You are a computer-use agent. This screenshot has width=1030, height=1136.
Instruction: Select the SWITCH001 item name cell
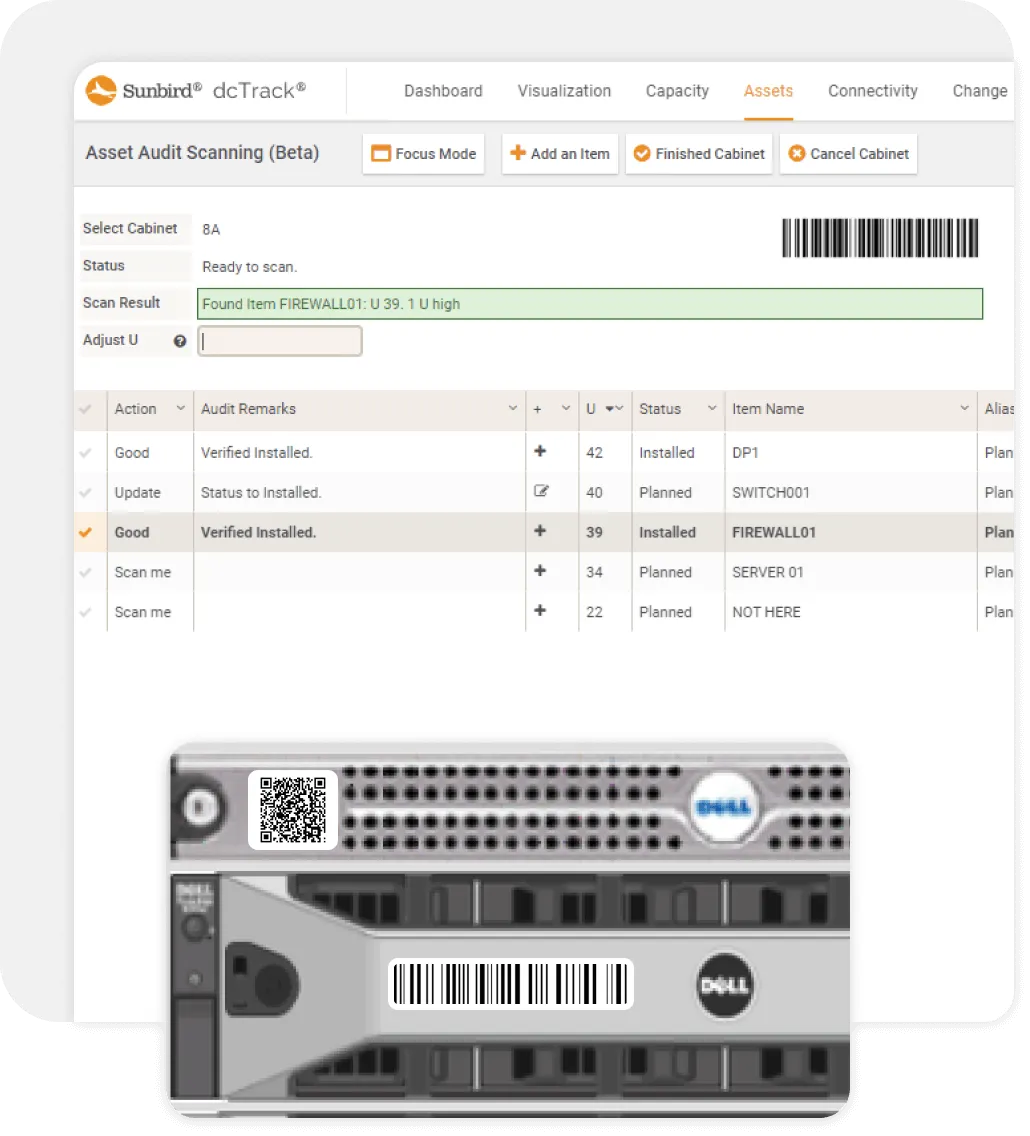point(850,493)
